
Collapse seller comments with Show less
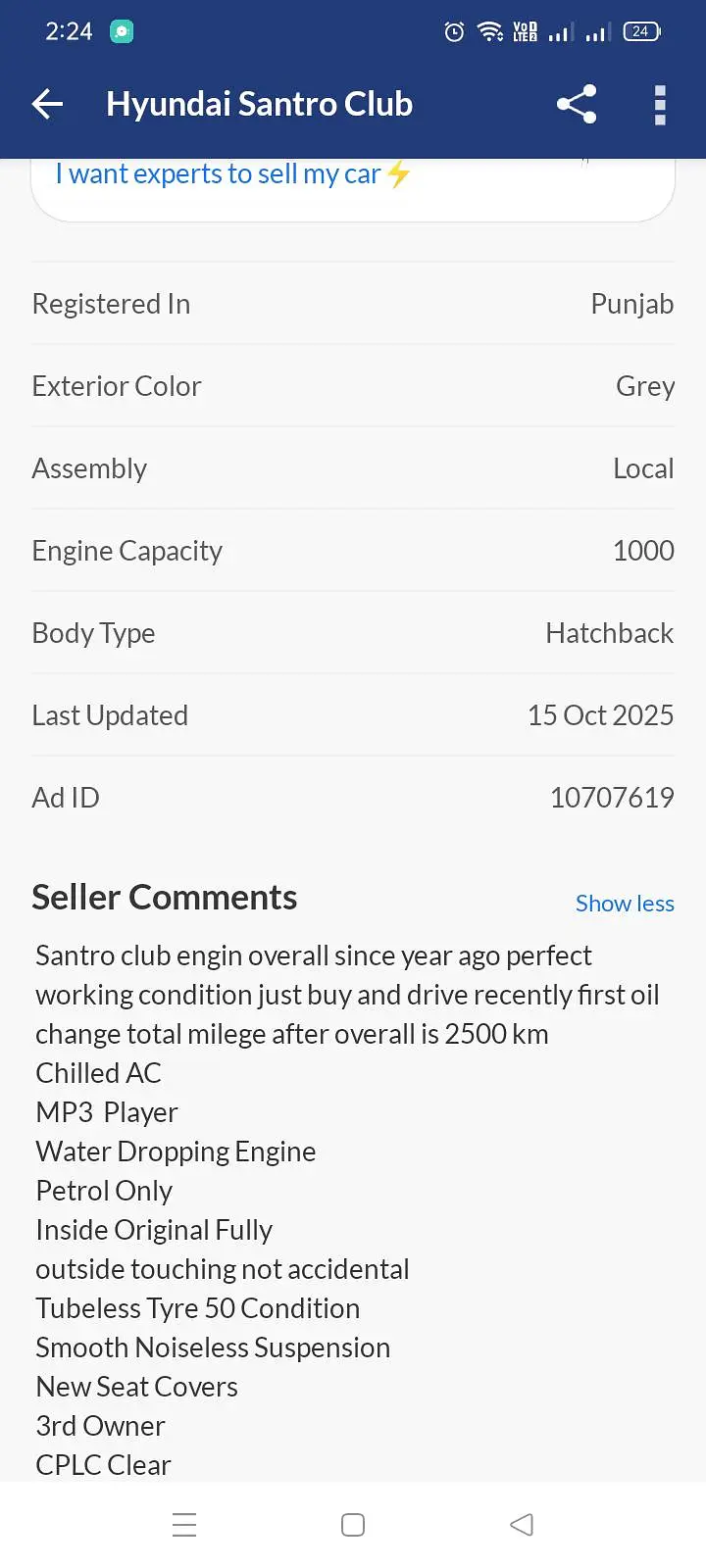pyautogui.click(x=625, y=904)
